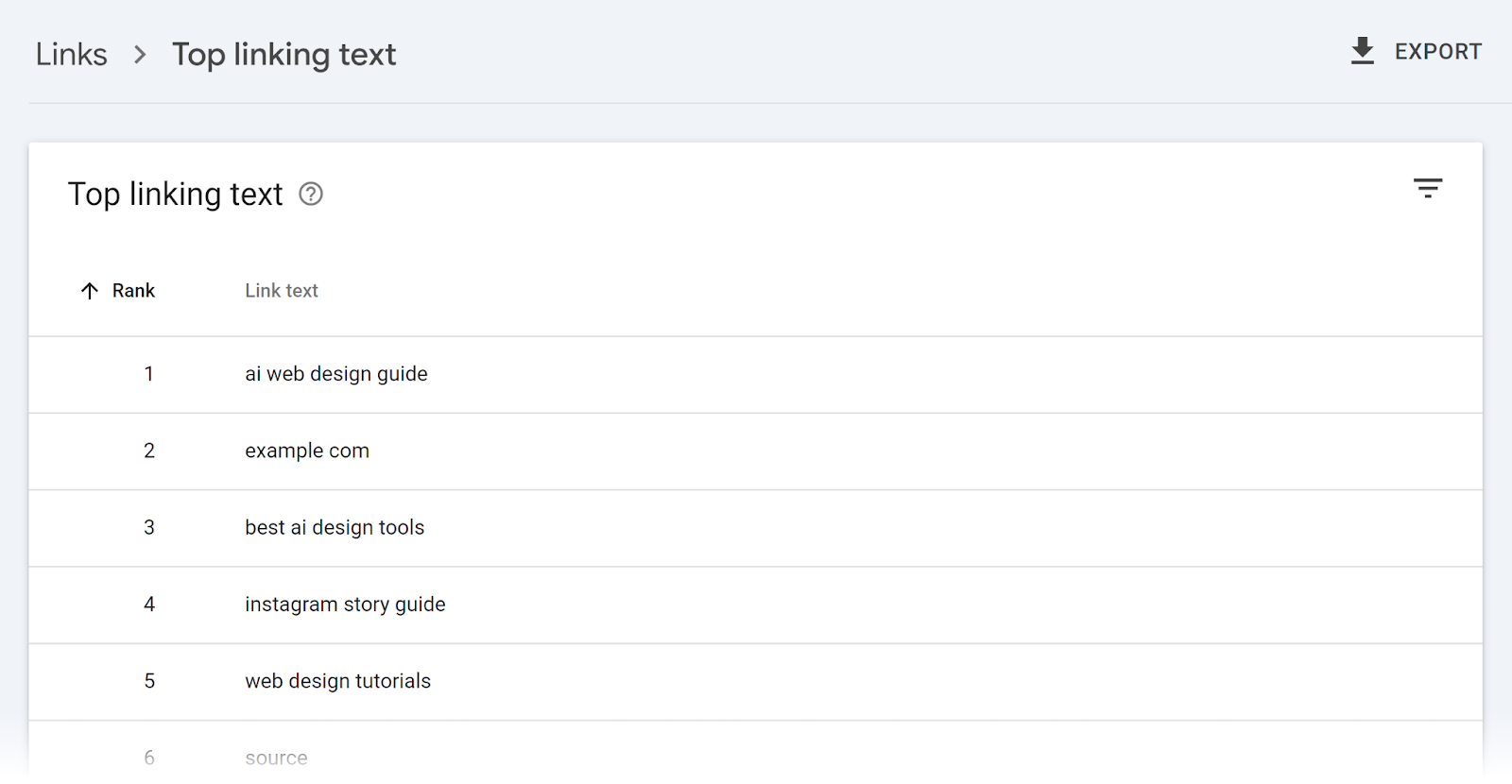The image size is (1512, 784).
Task: Sort by the Rank column header
Action: click(133, 291)
